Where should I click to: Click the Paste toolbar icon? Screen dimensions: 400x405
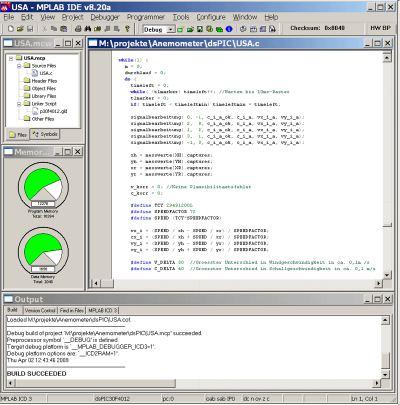[63, 29]
